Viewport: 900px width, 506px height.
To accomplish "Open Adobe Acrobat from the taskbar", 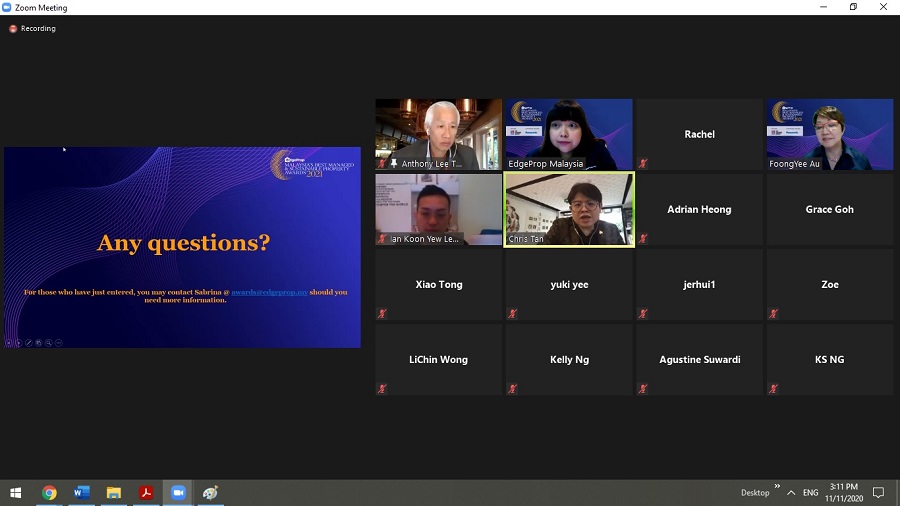I will pos(146,493).
